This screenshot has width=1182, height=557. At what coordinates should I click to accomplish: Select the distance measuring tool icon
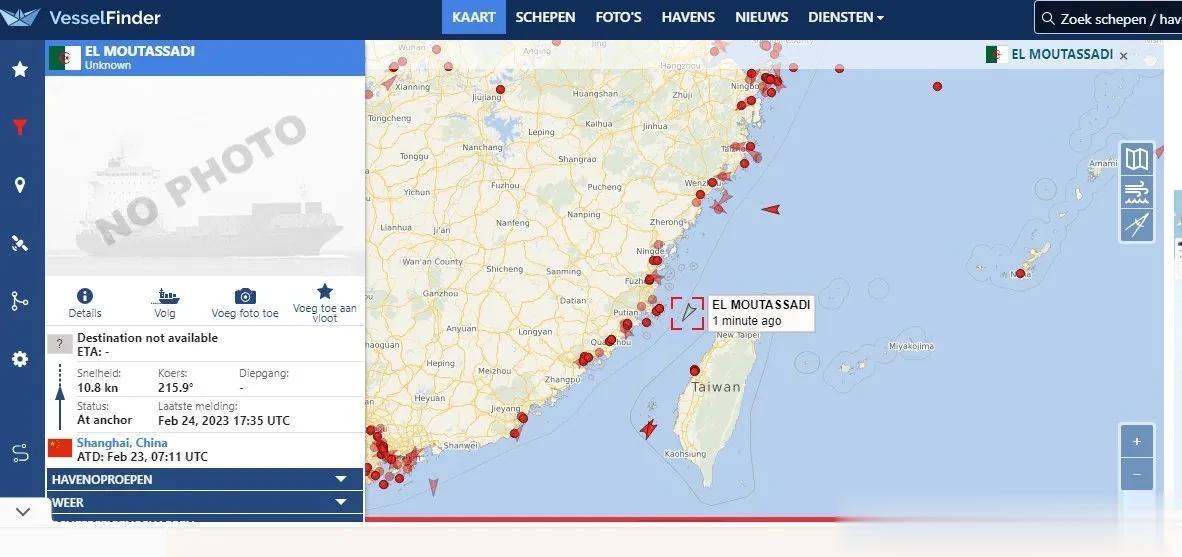(1137, 225)
